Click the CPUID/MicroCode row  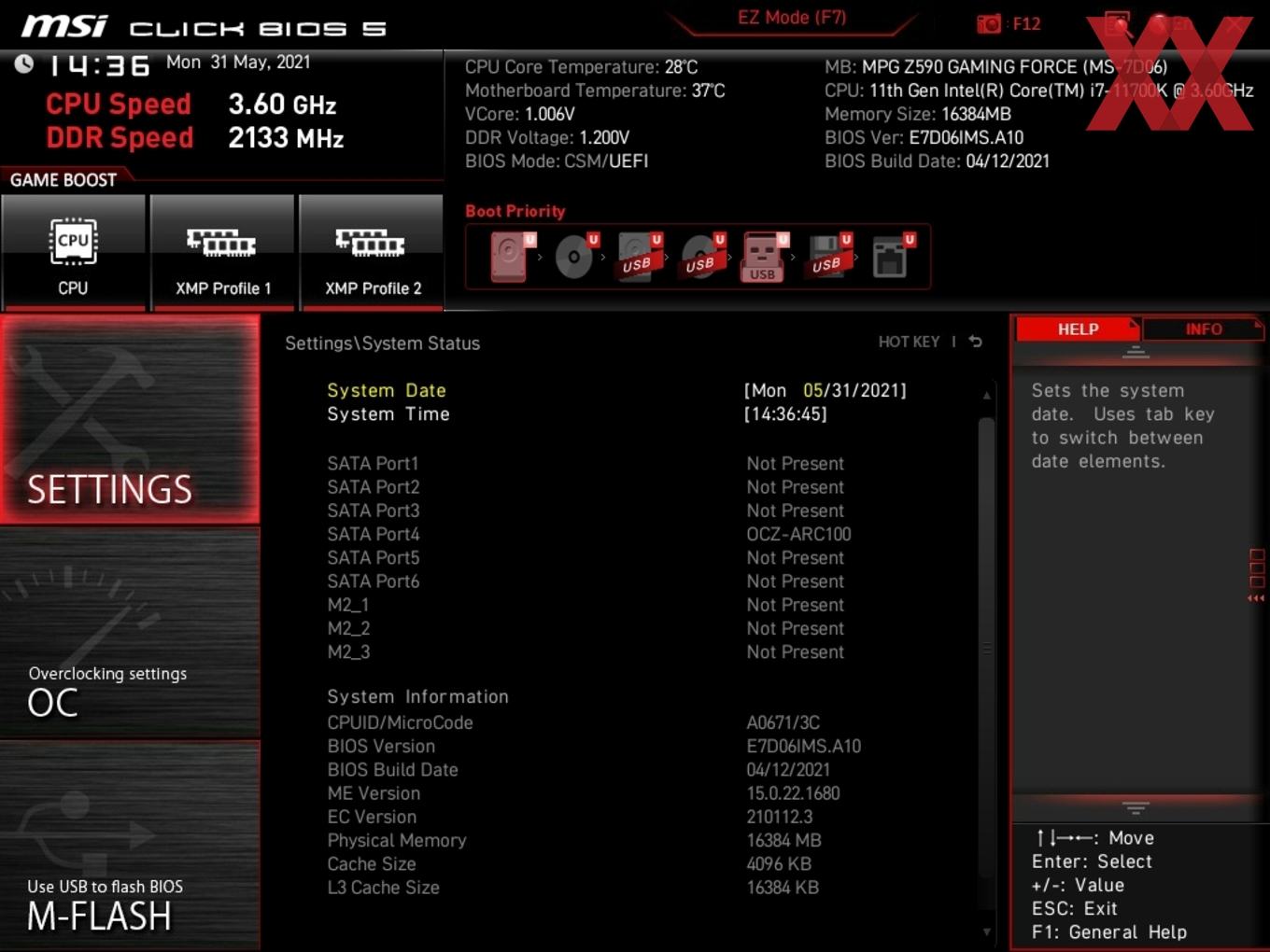(573, 722)
